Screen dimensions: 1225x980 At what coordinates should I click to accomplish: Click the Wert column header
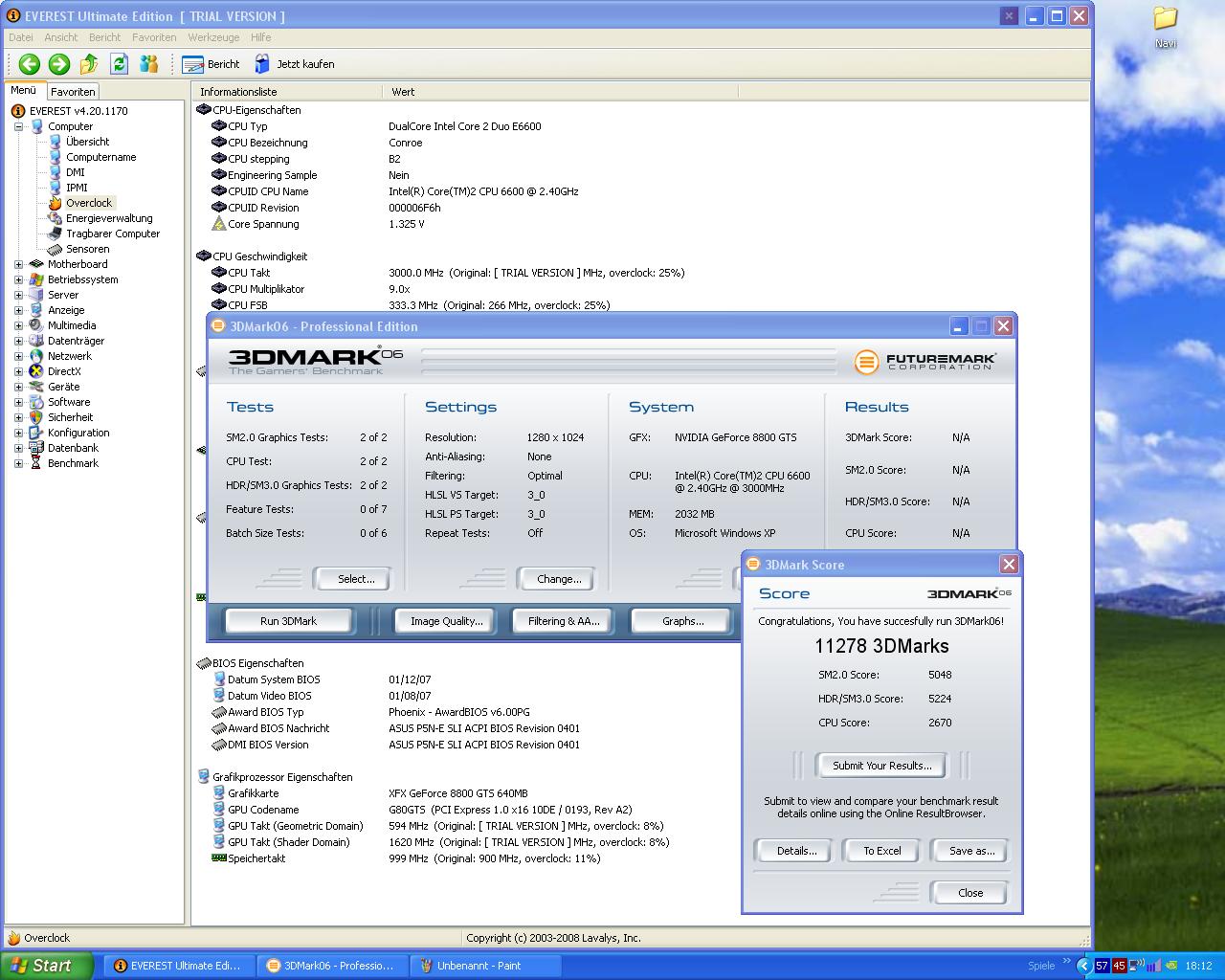560,92
